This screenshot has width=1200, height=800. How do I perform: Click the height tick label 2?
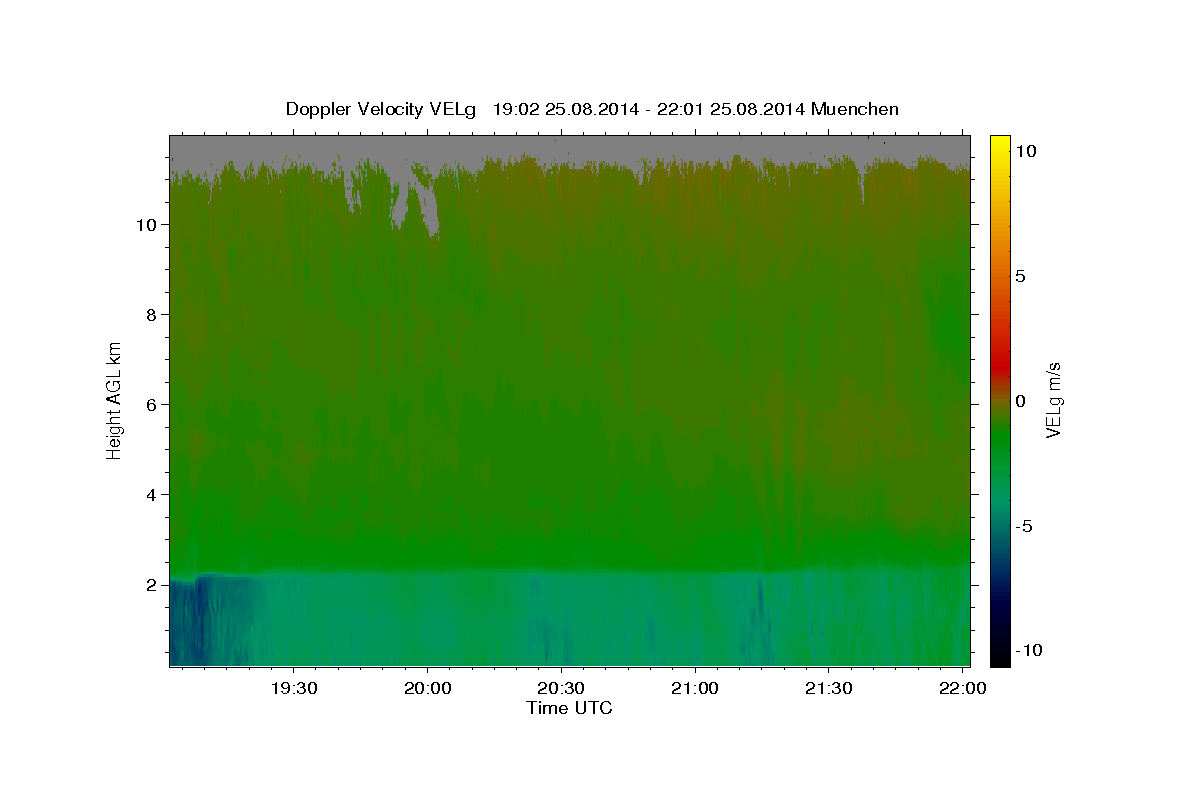click(152, 584)
